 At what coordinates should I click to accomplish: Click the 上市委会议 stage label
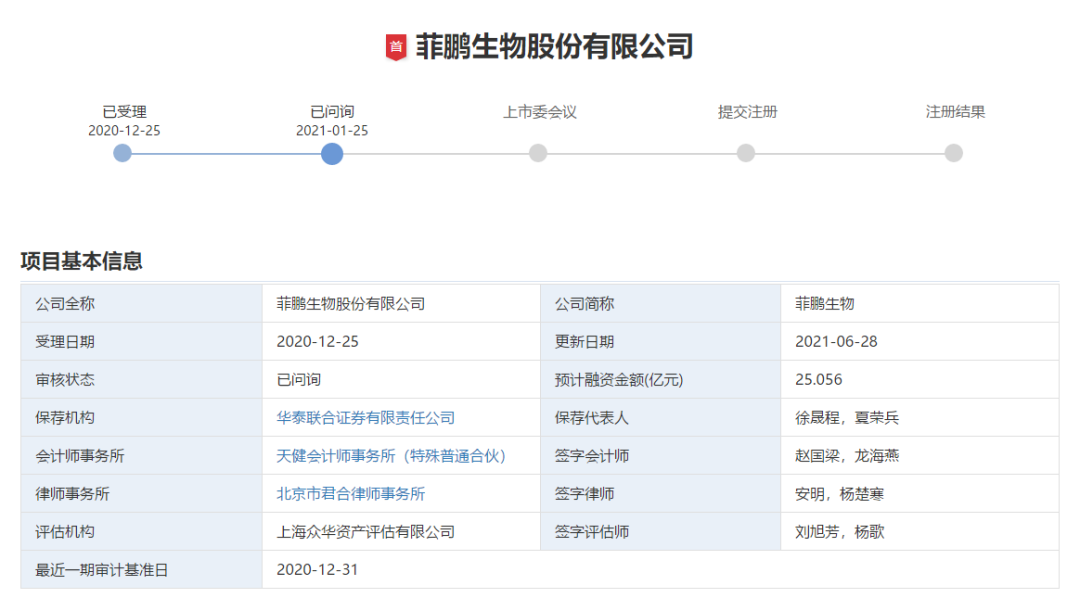coord(538,112)
